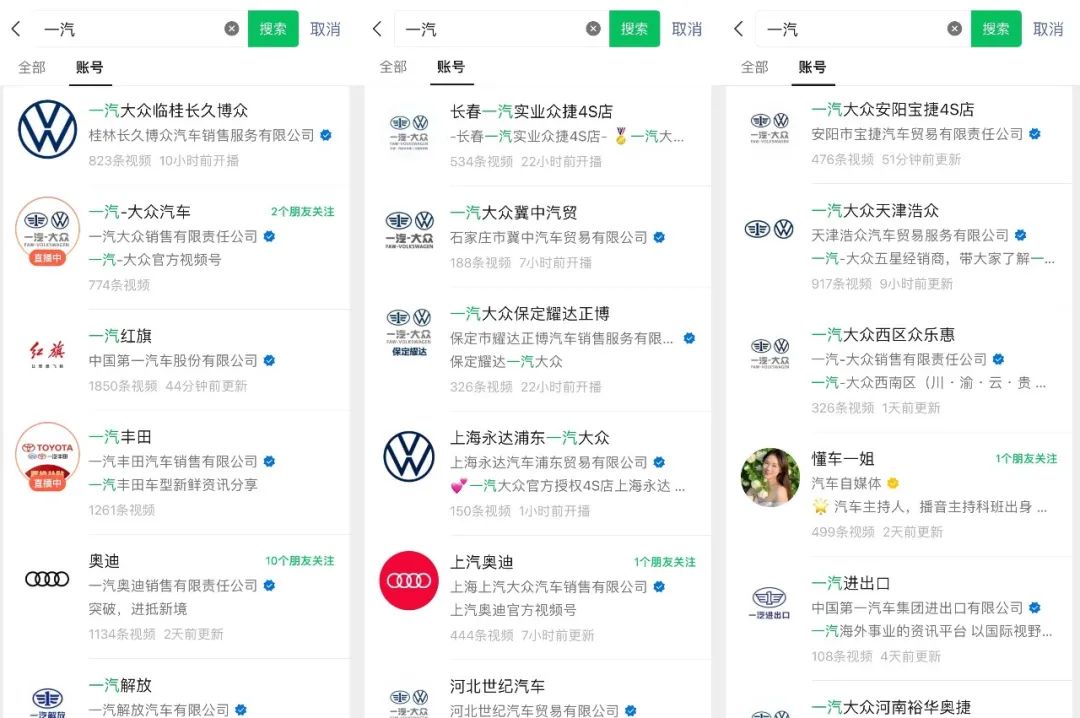1080x718 pixels.
Task: Open live avatar of 一汽-大众汽车
Action: pyautogui.click(x=48, y=231)
